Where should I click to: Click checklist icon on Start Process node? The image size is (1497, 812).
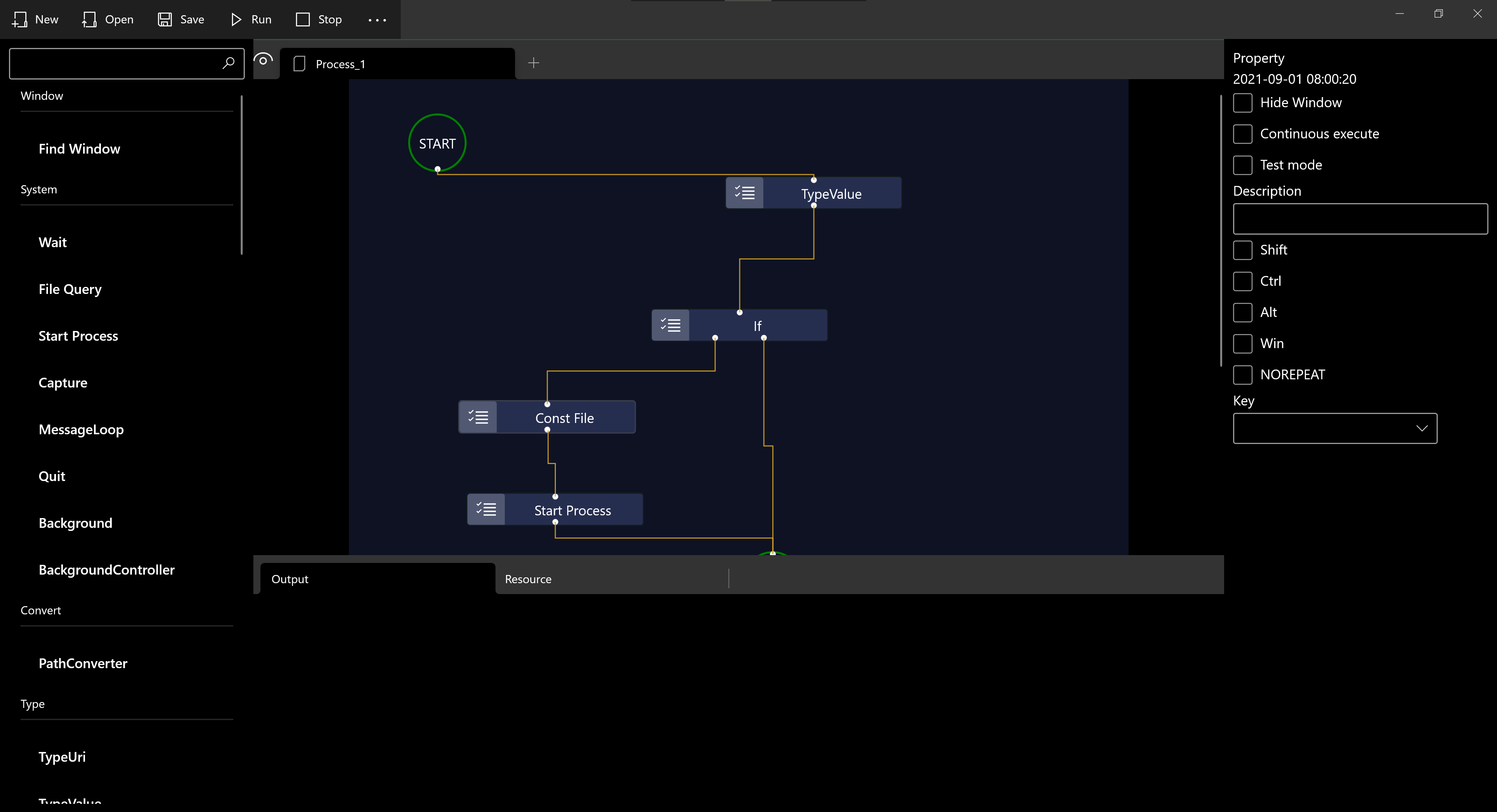(x=486, y=509)
